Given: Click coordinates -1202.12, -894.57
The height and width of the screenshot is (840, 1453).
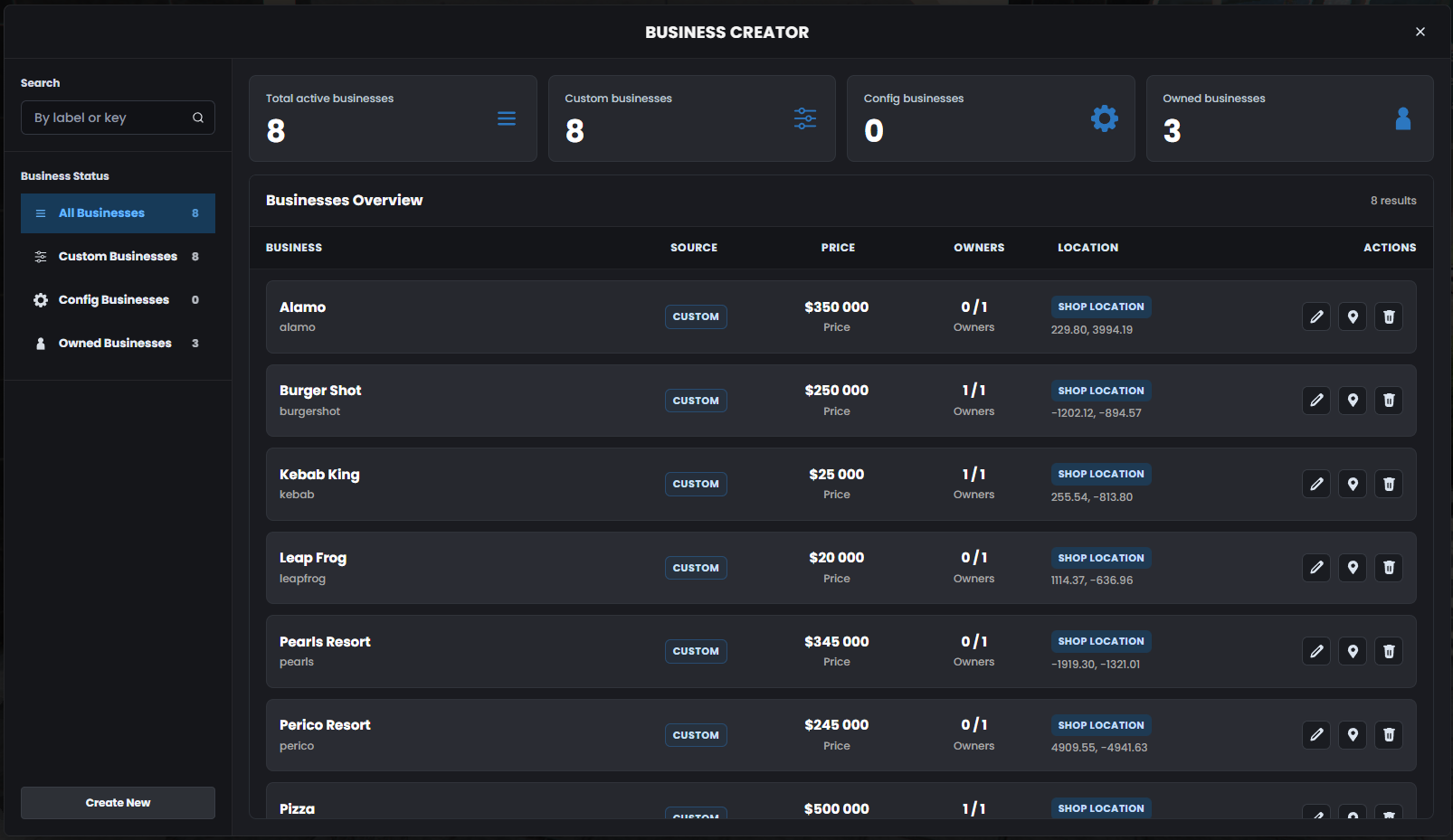Looking at the screenshot, I should [x=1097, y=413].
